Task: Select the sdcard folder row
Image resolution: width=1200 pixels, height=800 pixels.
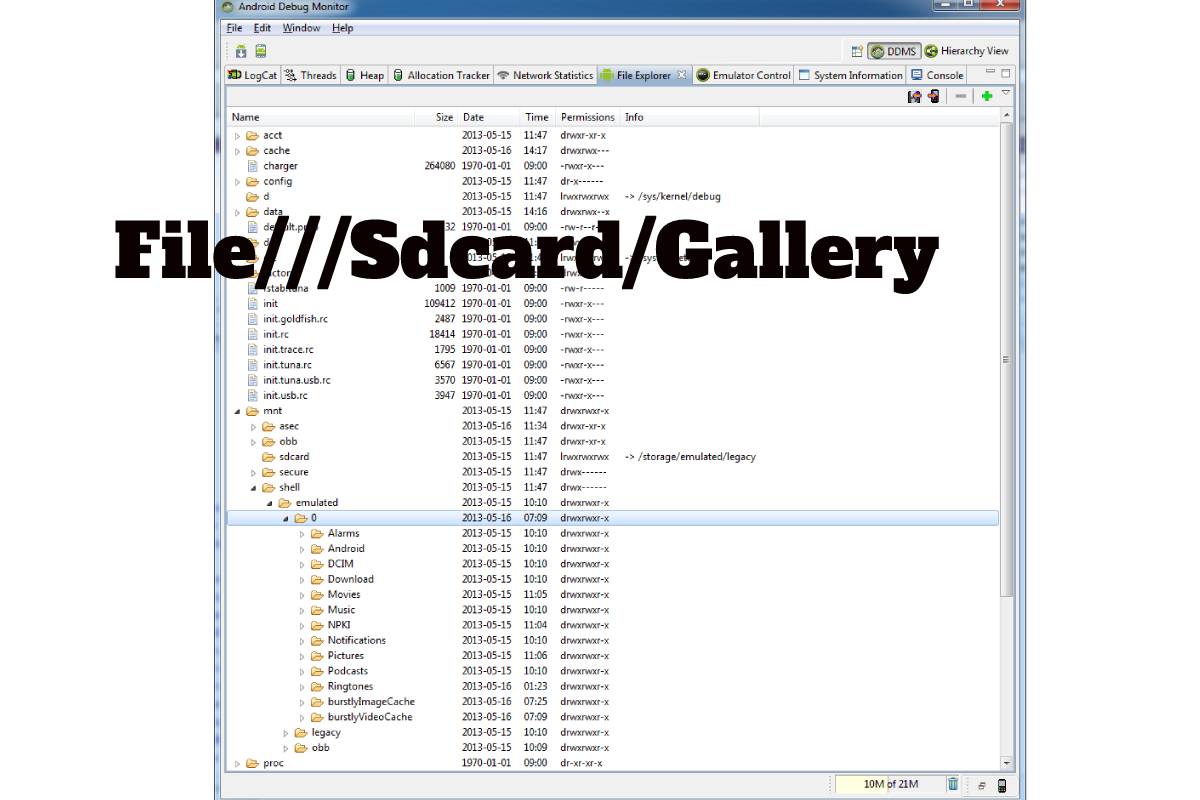Action: coord(613,457)
